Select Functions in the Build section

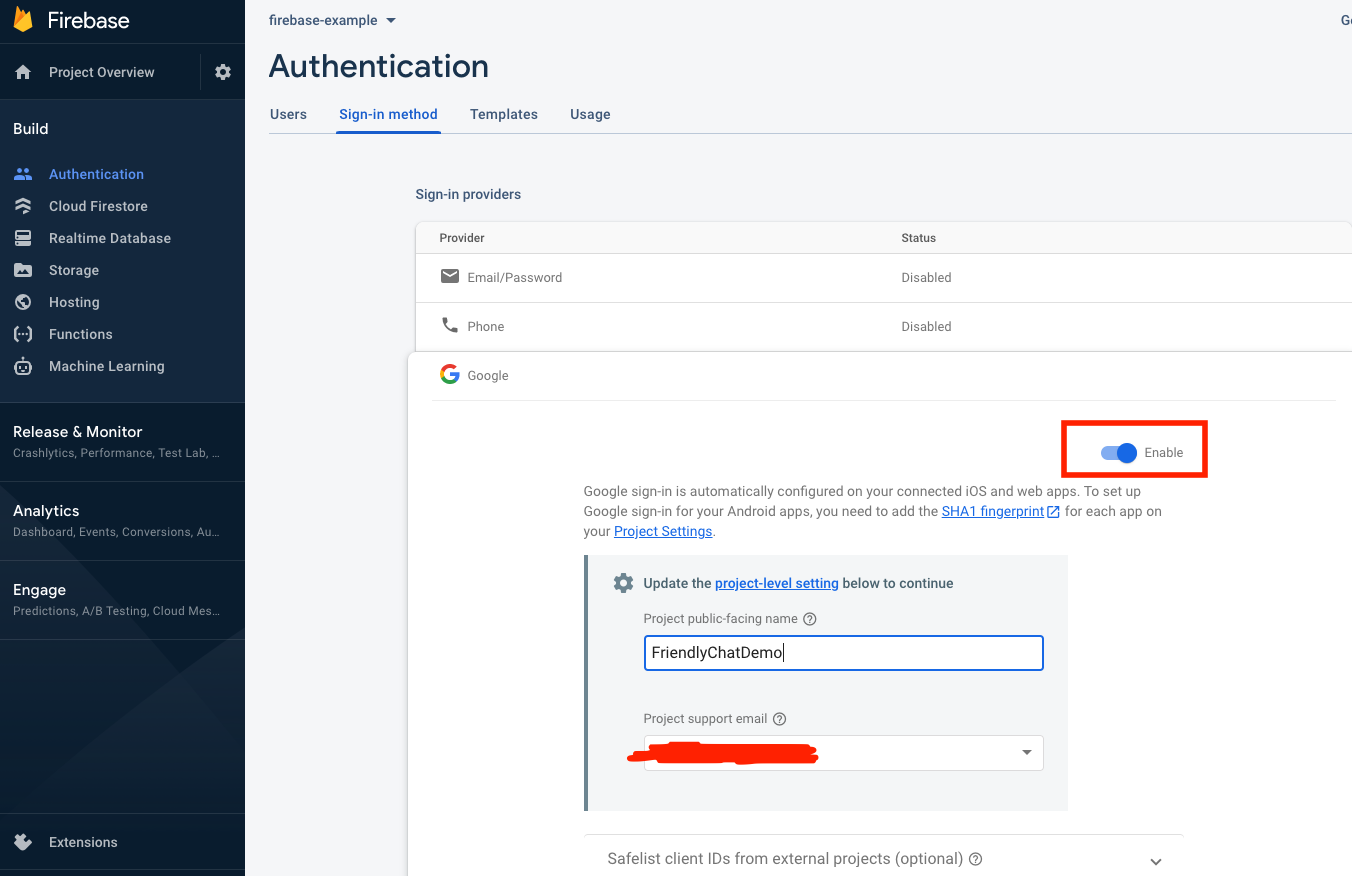pyautogui.click(x=80, y=333)
